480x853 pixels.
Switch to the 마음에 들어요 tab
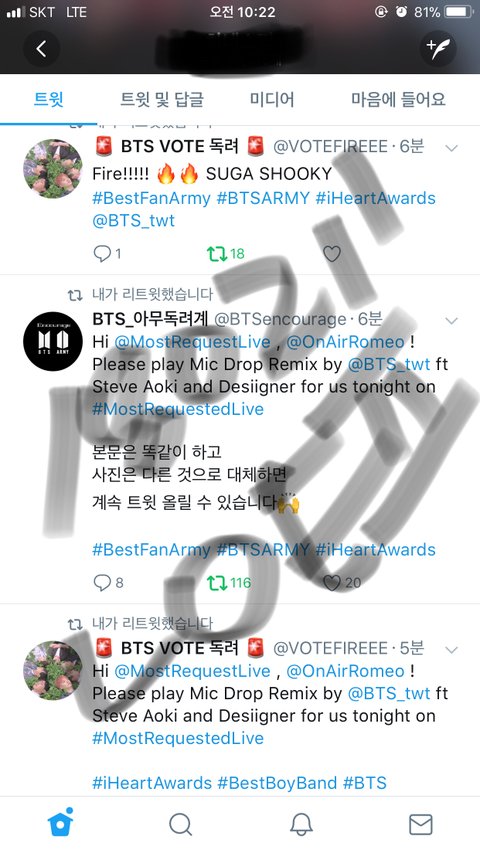398,100
